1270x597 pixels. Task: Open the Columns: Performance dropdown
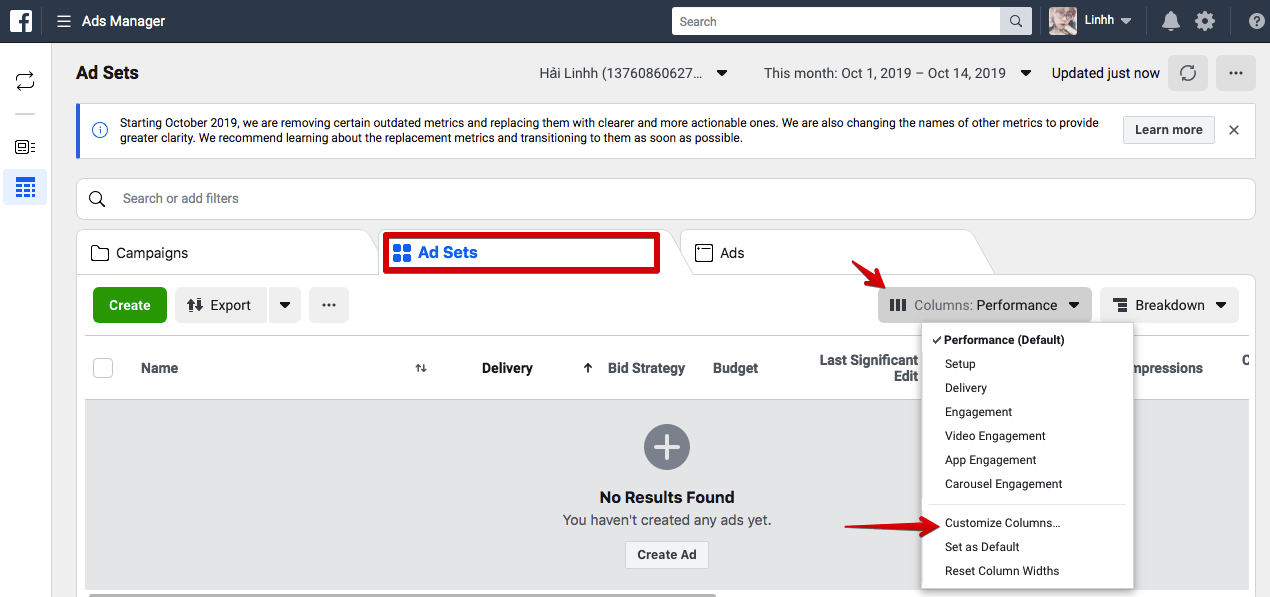[x=985, y=305]
